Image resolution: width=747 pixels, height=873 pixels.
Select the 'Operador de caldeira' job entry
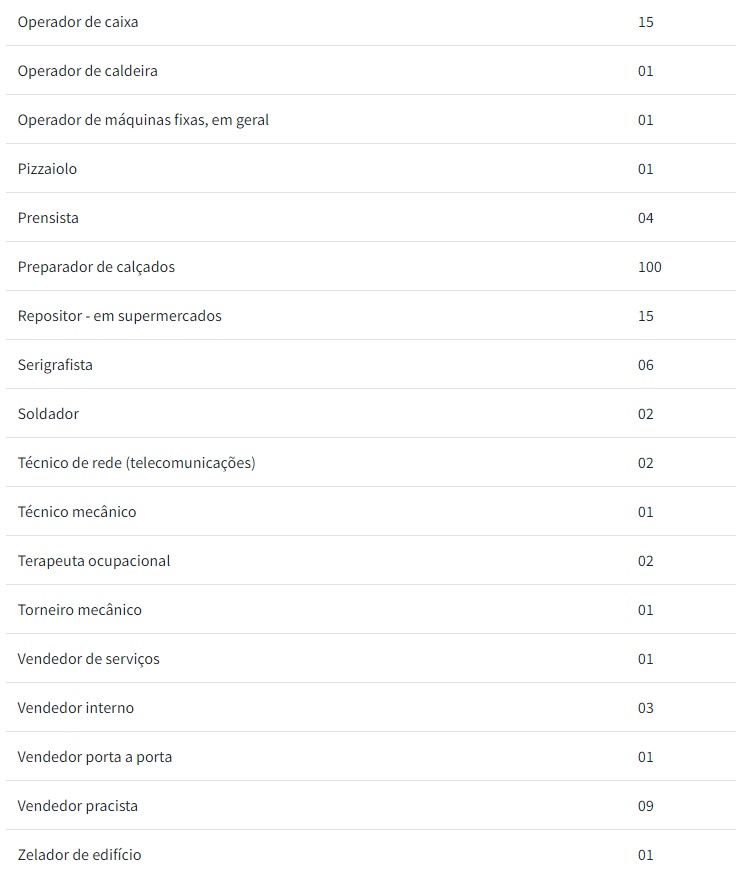click(87, 71)
